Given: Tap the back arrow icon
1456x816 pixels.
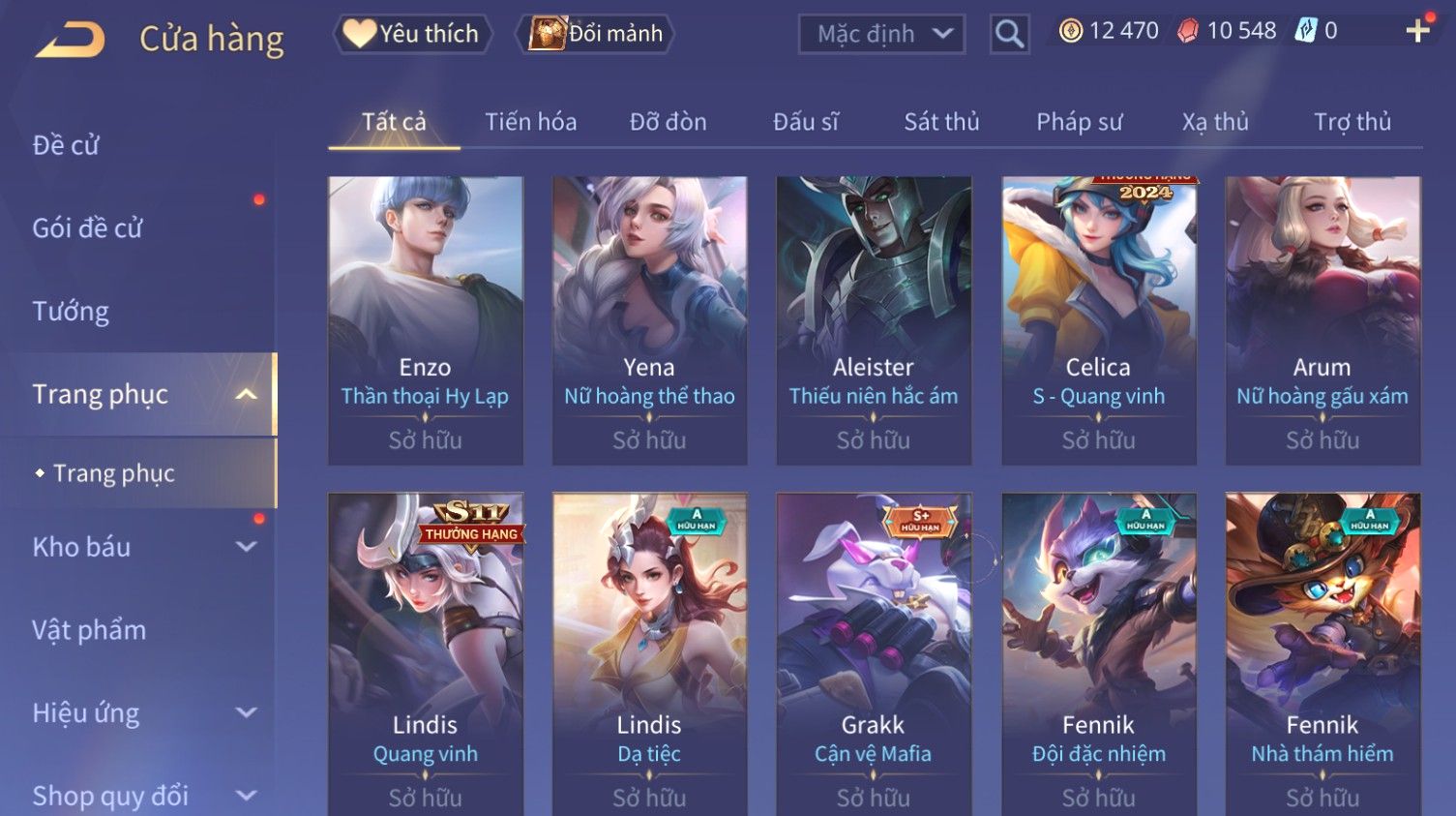Looking at the screenshot, I should (70, 40).
